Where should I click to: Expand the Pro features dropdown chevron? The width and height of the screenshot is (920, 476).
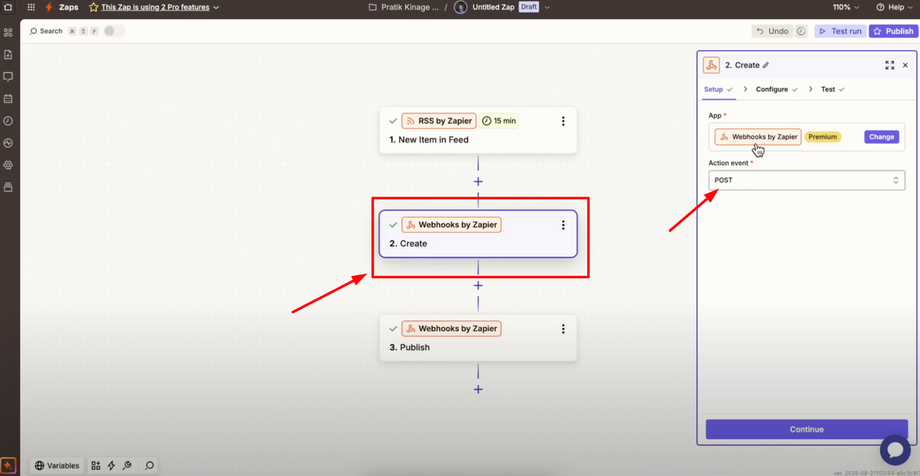pyautogui.click(x=216, y=8)
